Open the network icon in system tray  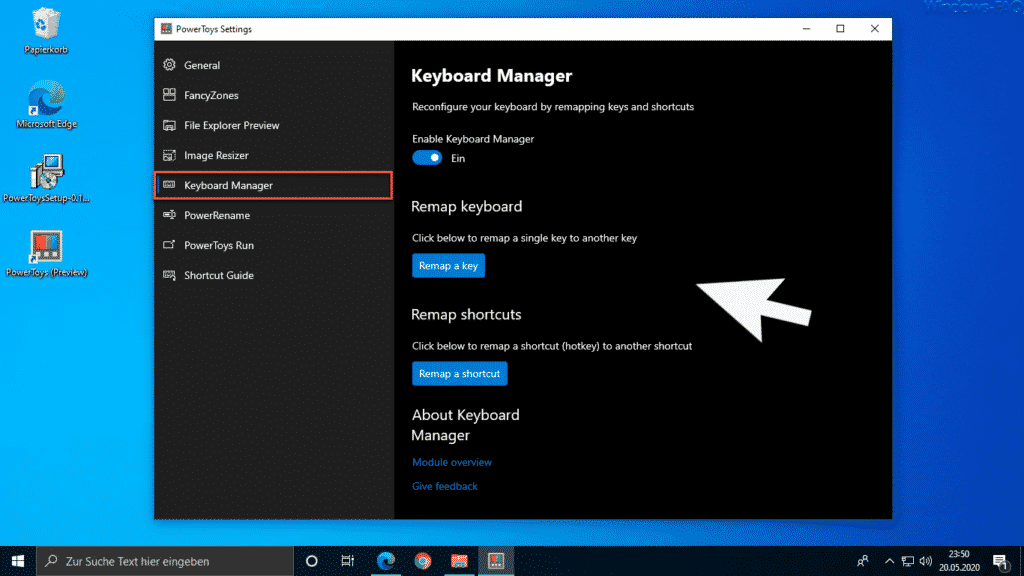point(908,561)
